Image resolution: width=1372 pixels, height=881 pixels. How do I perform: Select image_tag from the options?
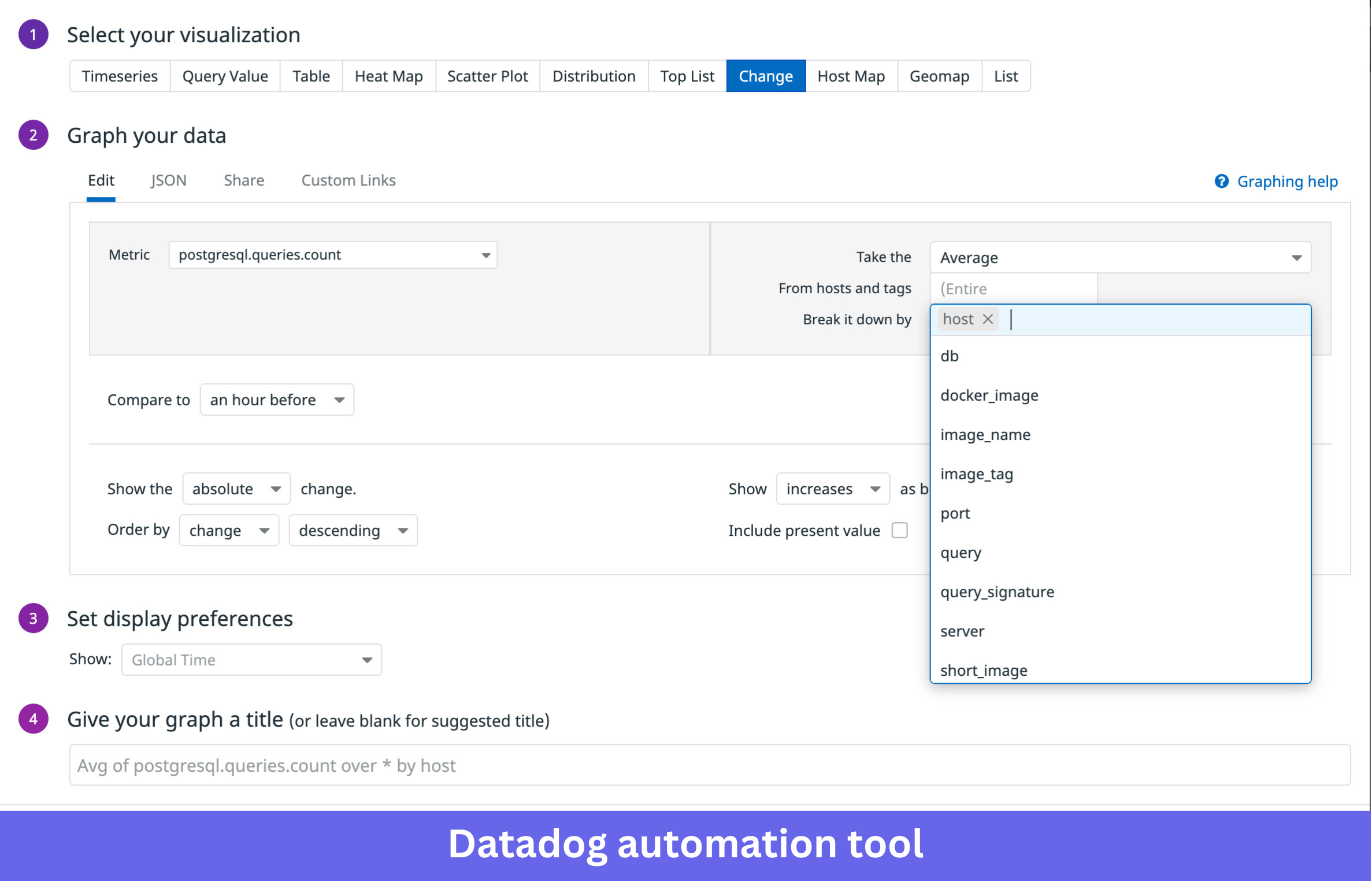[x=1120, y=474]
